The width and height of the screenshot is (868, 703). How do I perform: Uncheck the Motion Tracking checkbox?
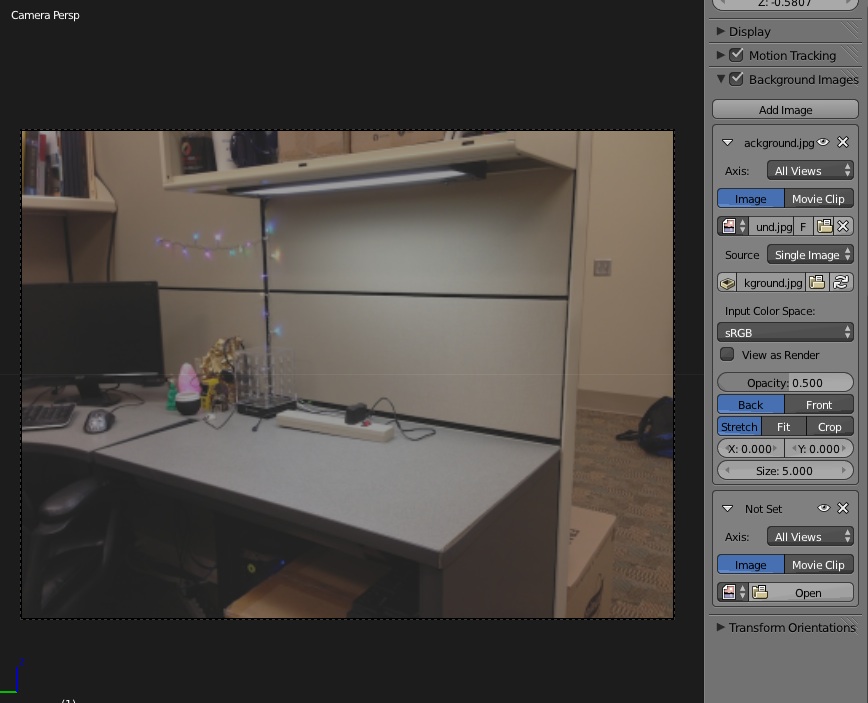[x=737, y=55]
